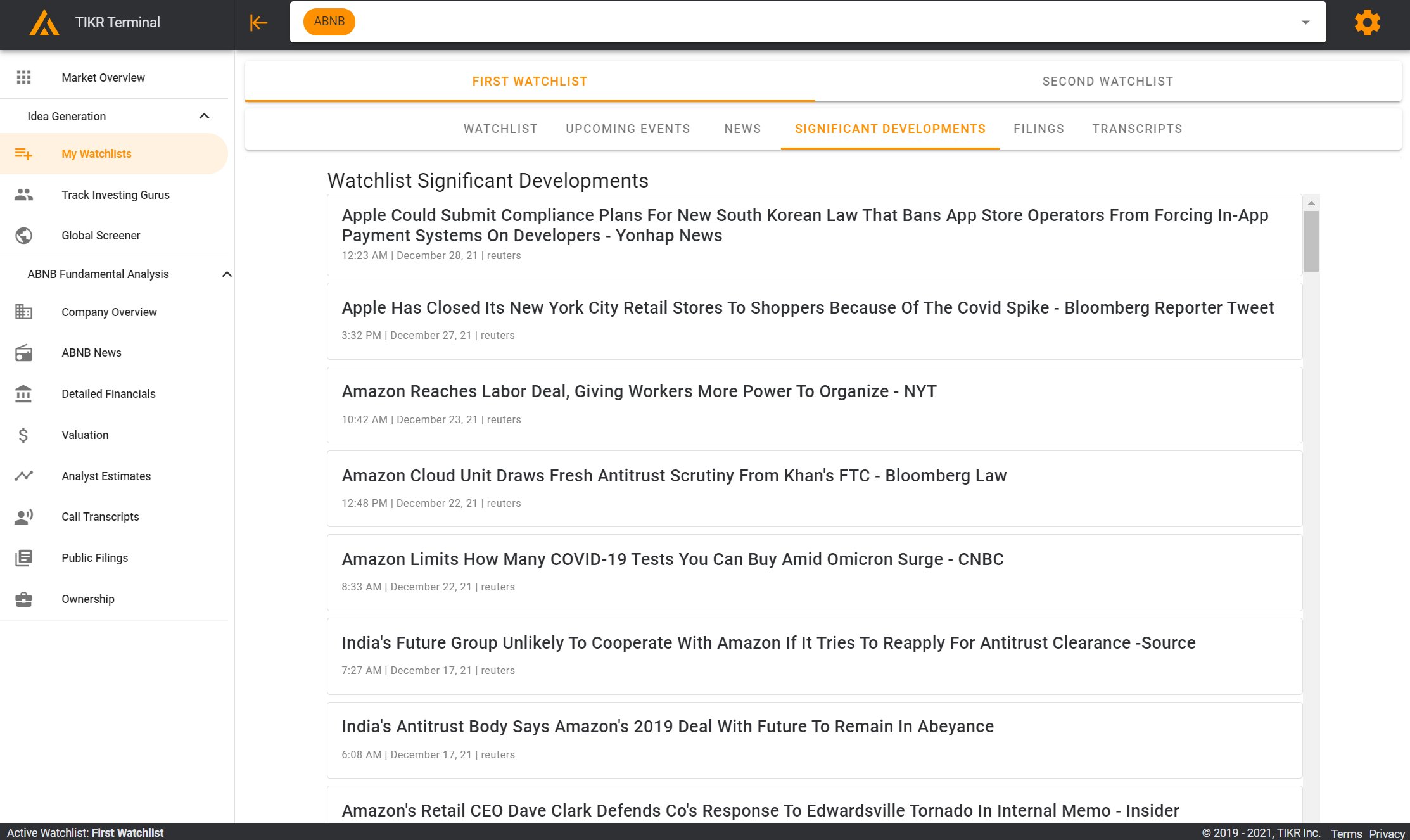
Task: Open Market Overview in sidebar
Action: tap(114, 77)
